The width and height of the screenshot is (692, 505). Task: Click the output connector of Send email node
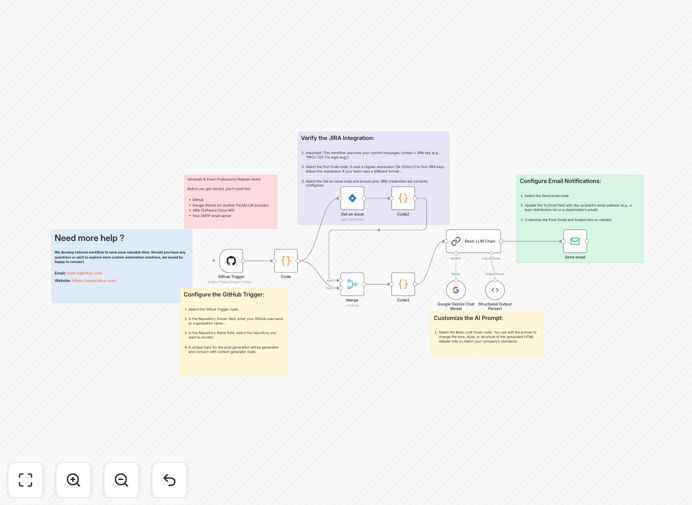tap(587, 241)
